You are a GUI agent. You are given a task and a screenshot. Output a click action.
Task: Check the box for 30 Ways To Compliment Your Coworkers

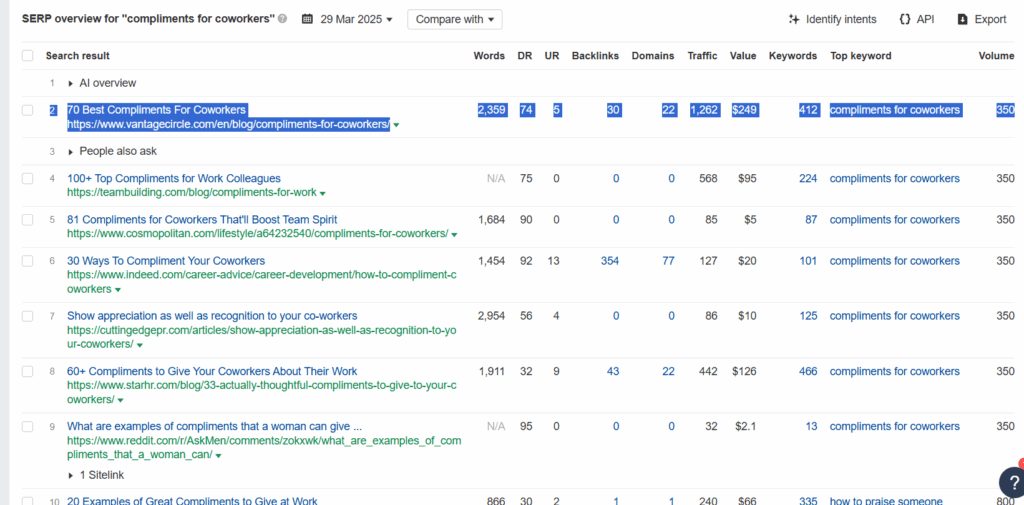coord(27,261)
